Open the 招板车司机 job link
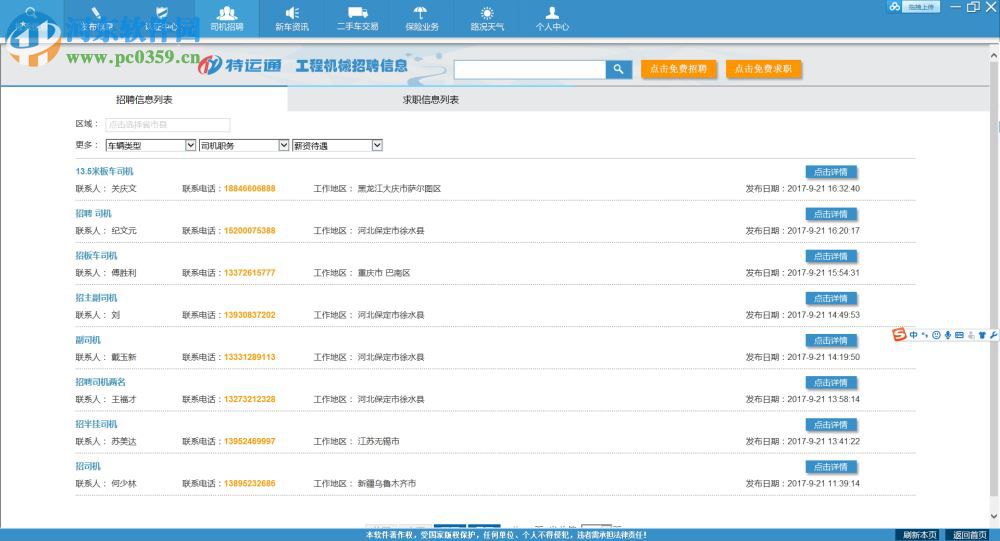 tap(96, 255)
